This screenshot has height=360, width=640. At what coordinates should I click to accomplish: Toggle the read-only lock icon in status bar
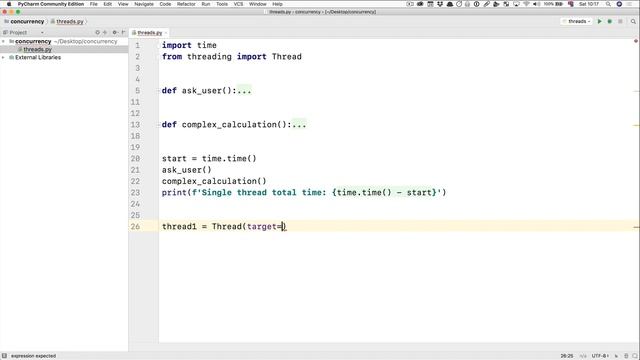tap(616, 356)
